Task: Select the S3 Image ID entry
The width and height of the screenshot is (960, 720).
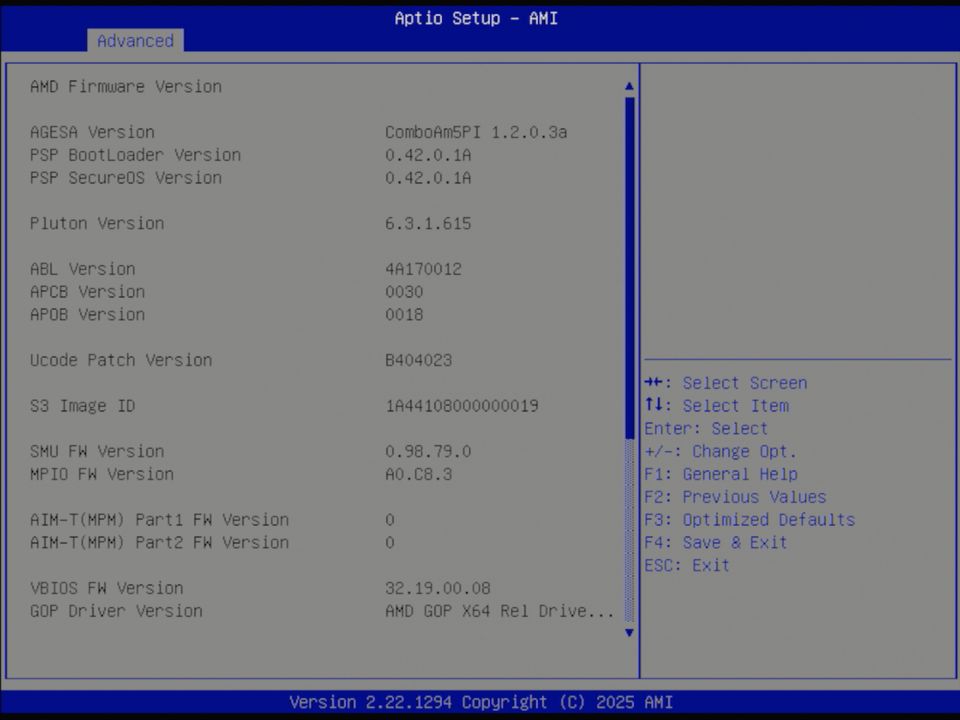Action: 82,405
